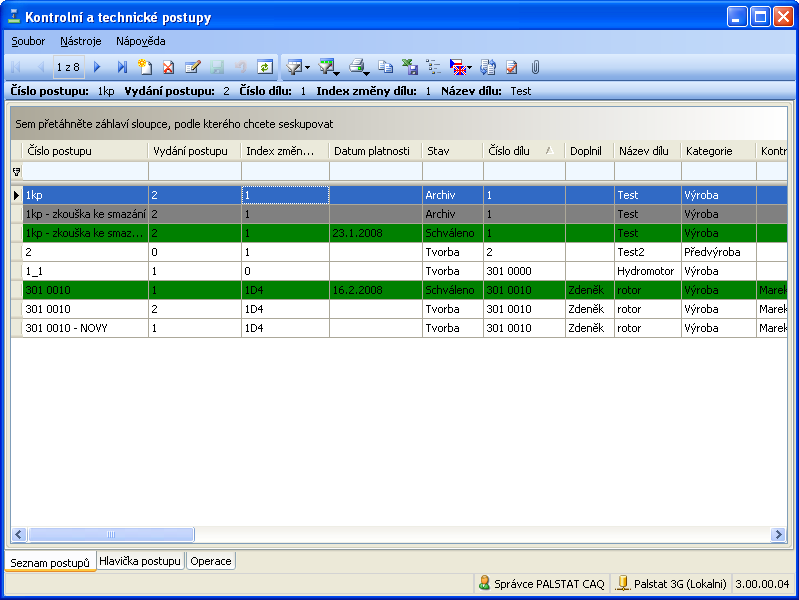Image resolution: width=799 pixels, height=600 pixels.
Task: Go to next record arrow
Action: pos(97,67)
